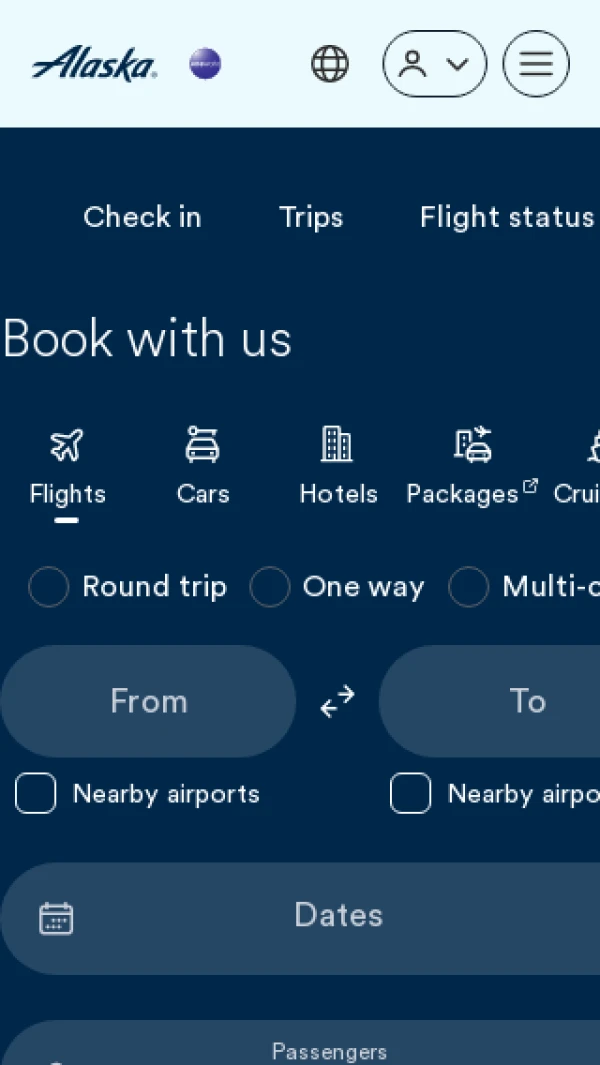The height and width of the screenshot is (1065, 600).
Task: Click the purple oneworld badge
Action: 205,64
